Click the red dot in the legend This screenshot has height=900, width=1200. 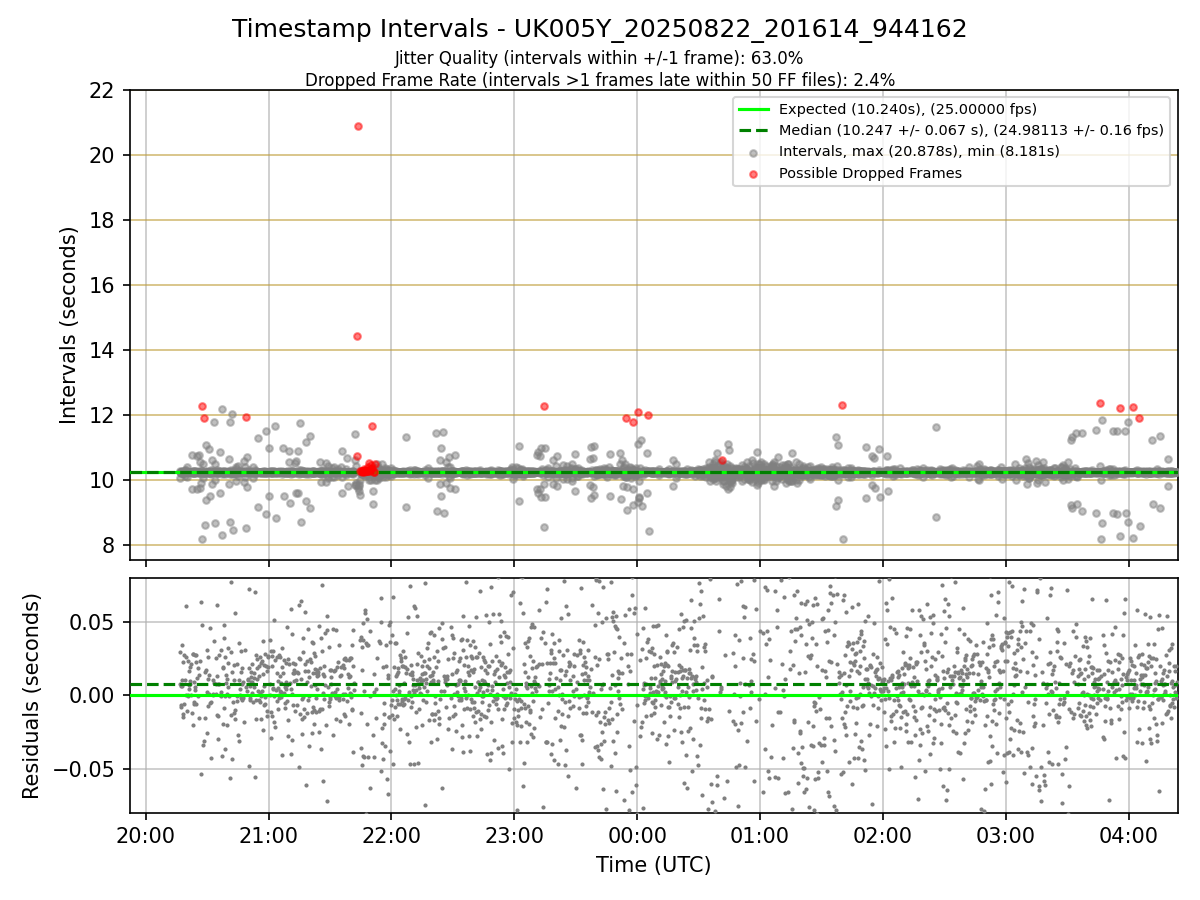pyautogui.click(x=754, y=174)
